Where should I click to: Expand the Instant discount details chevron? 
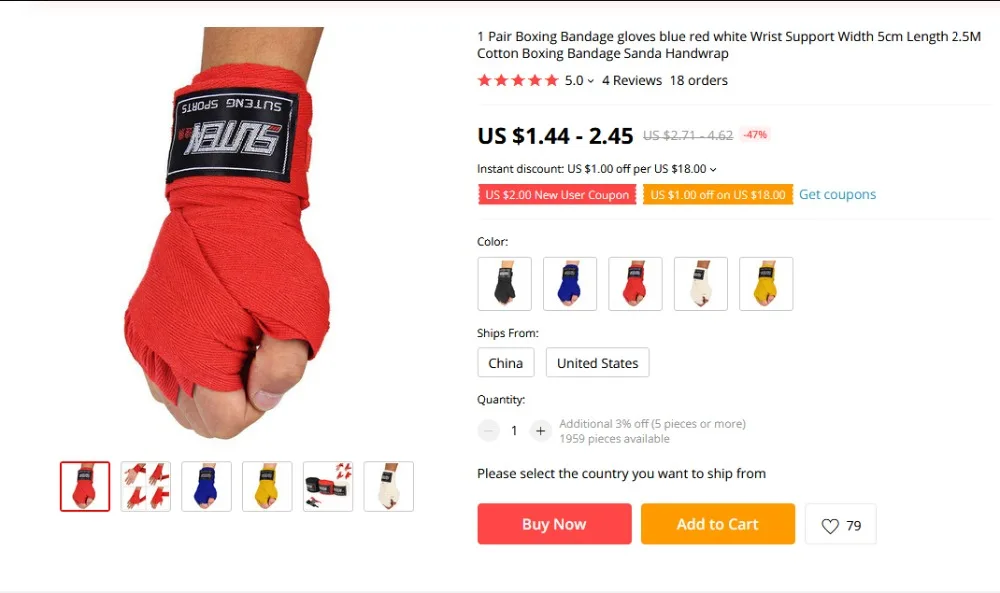[x=713, y=170]
